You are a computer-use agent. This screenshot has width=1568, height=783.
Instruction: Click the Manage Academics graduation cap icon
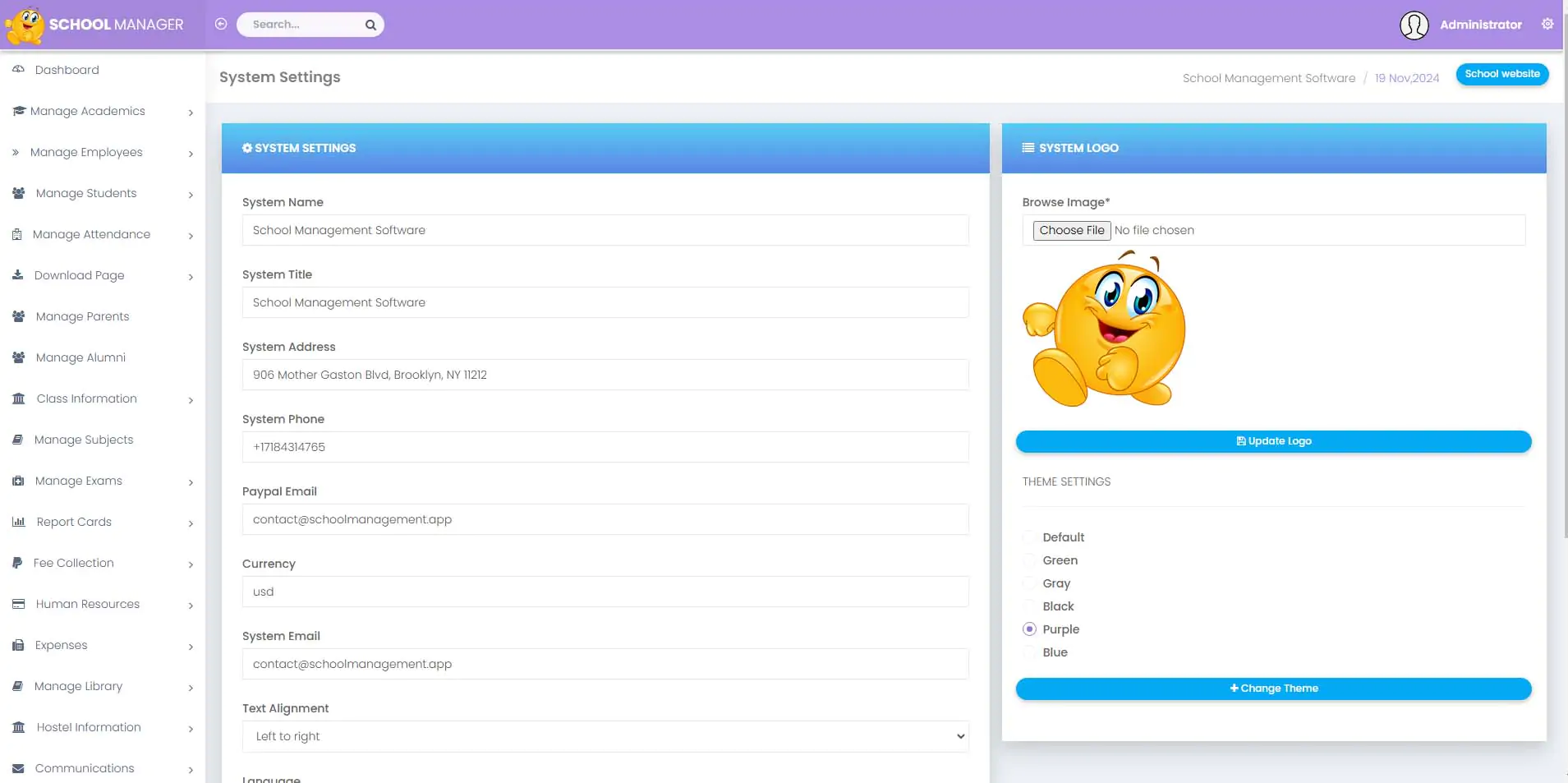pyautogui.click(x=19, y=111)
